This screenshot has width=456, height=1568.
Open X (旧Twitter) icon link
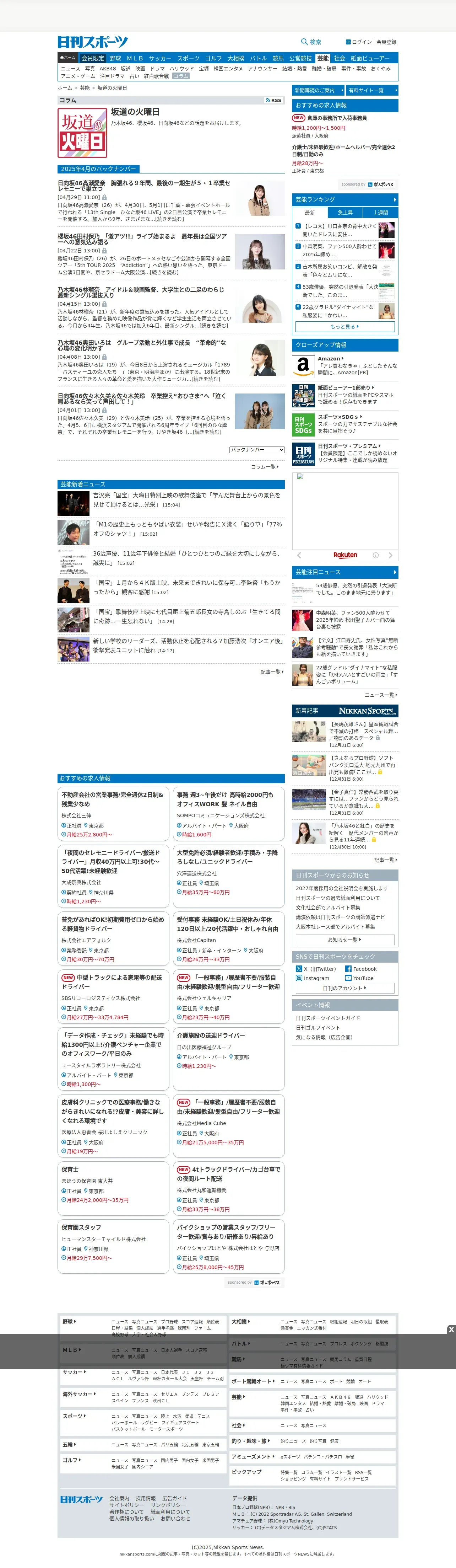pyautogui.click(x=299, y=968)
